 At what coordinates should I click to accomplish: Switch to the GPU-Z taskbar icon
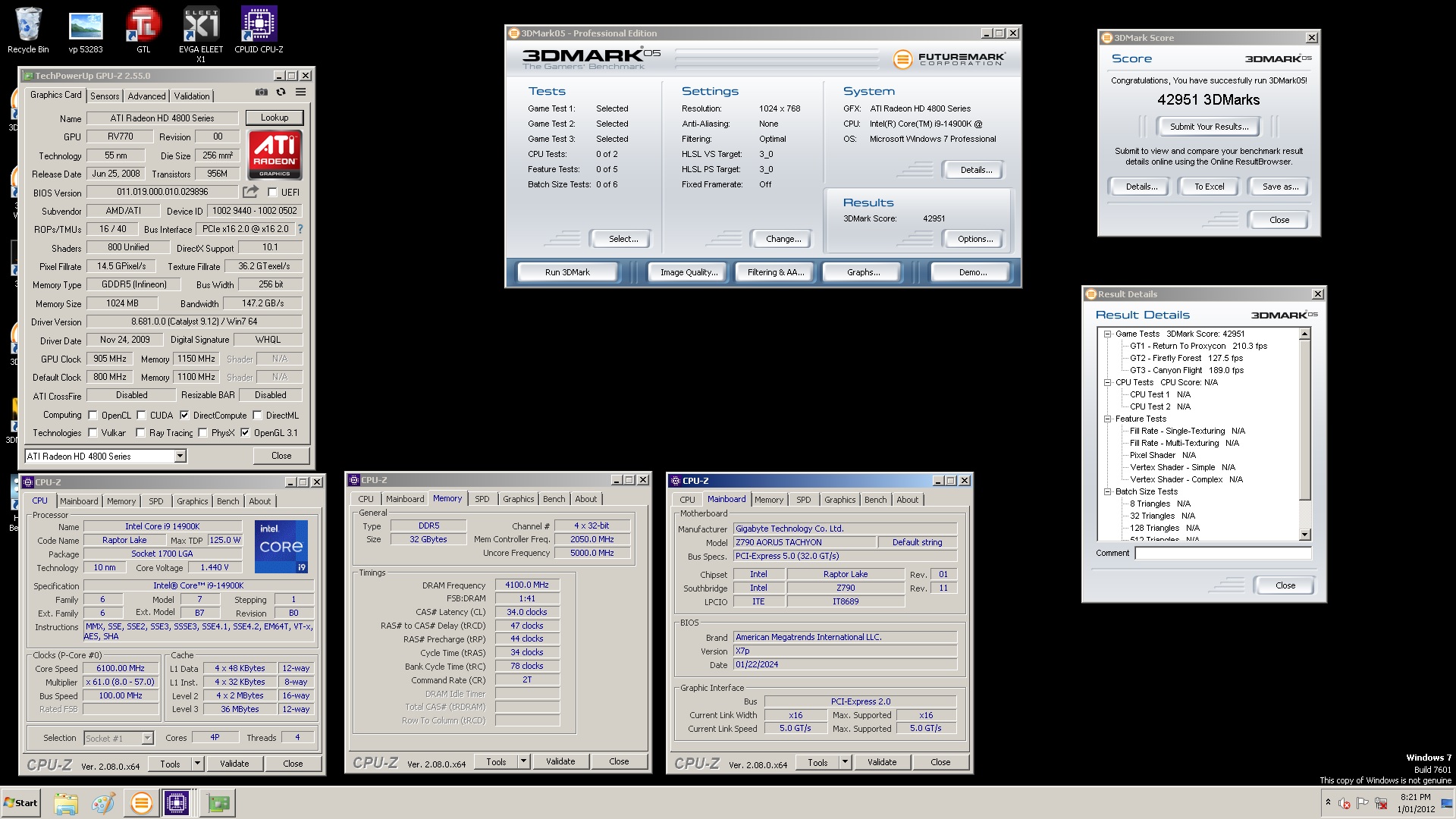tap(218, 803)
